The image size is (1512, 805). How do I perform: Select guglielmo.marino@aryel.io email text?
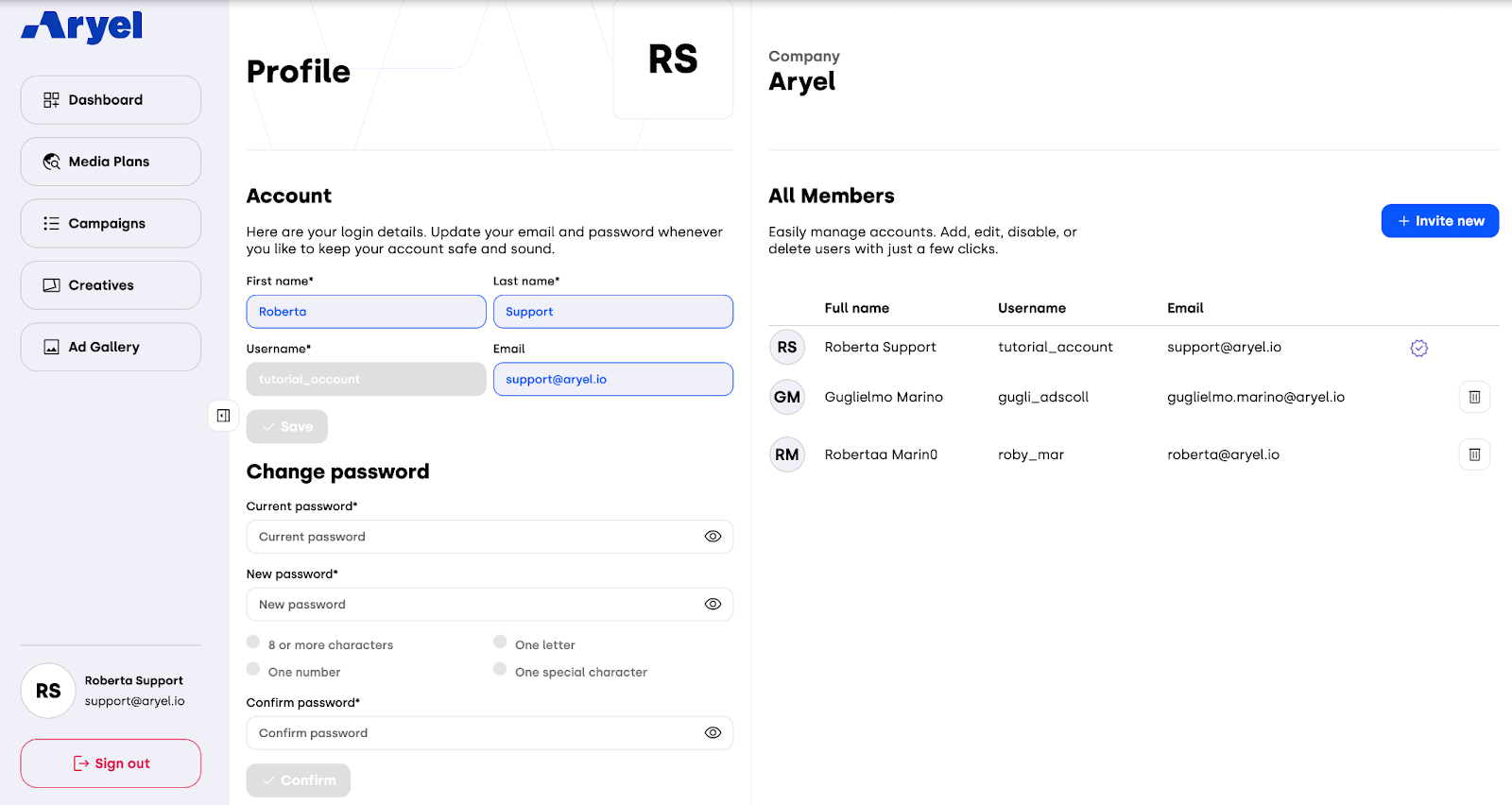pos(1256,397)
